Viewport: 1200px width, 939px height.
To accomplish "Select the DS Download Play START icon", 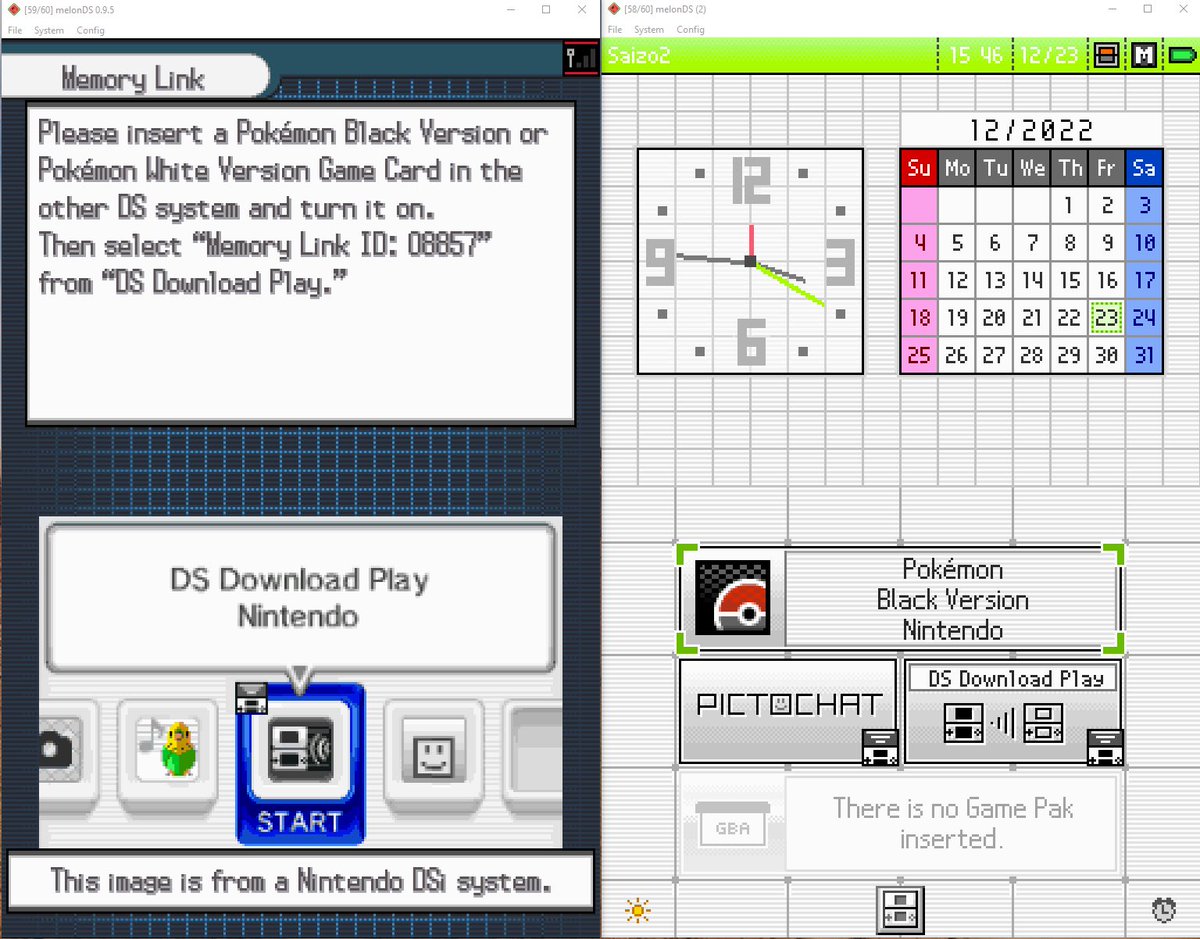I will click(x=300, y=765).
